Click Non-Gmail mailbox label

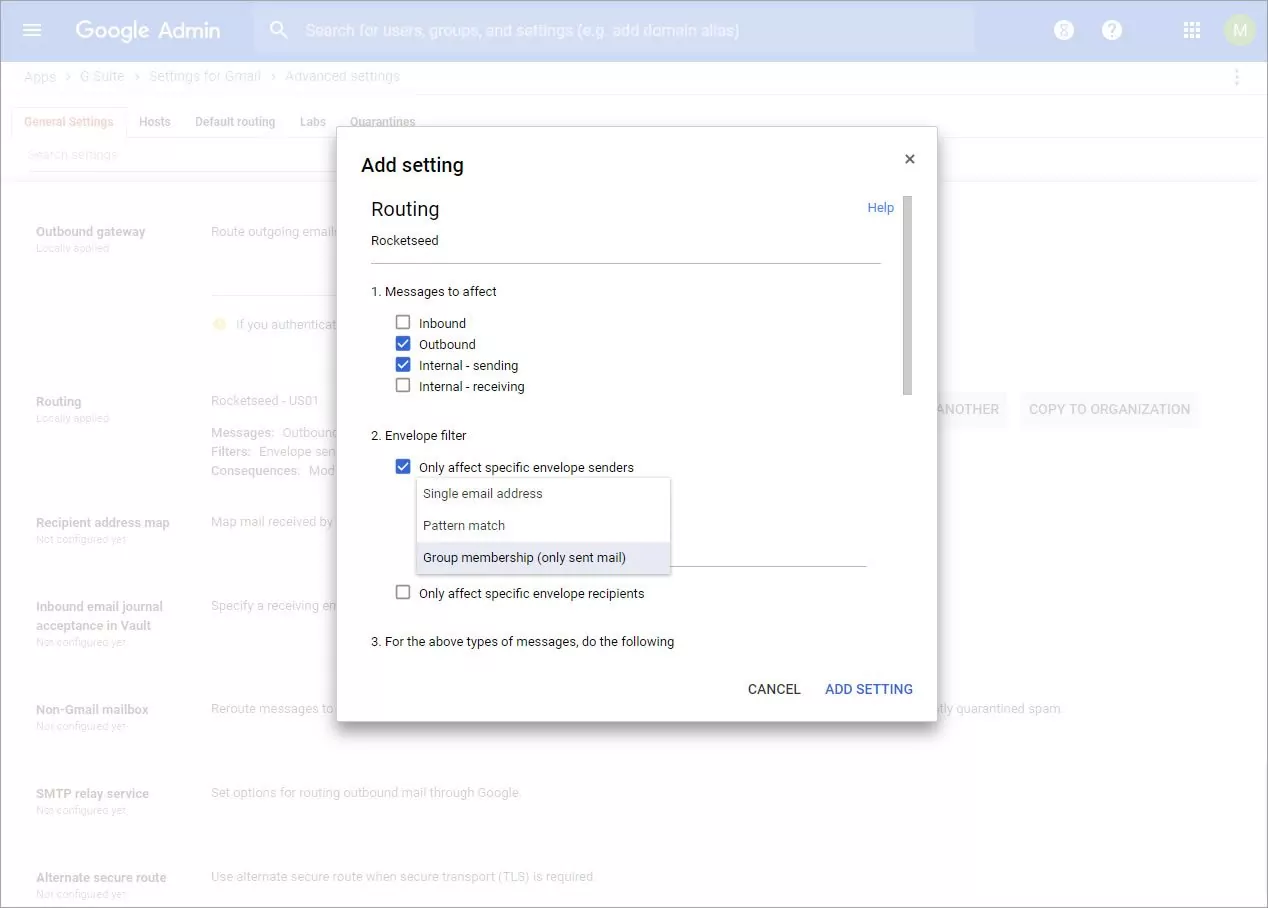92,709
